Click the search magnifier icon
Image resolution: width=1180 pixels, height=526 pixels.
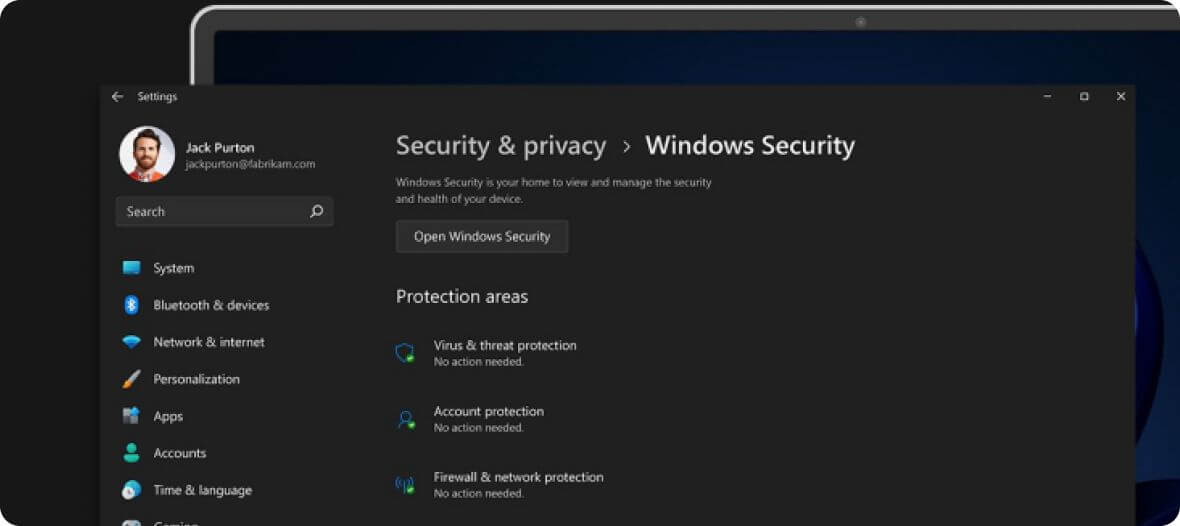(317, 211)
